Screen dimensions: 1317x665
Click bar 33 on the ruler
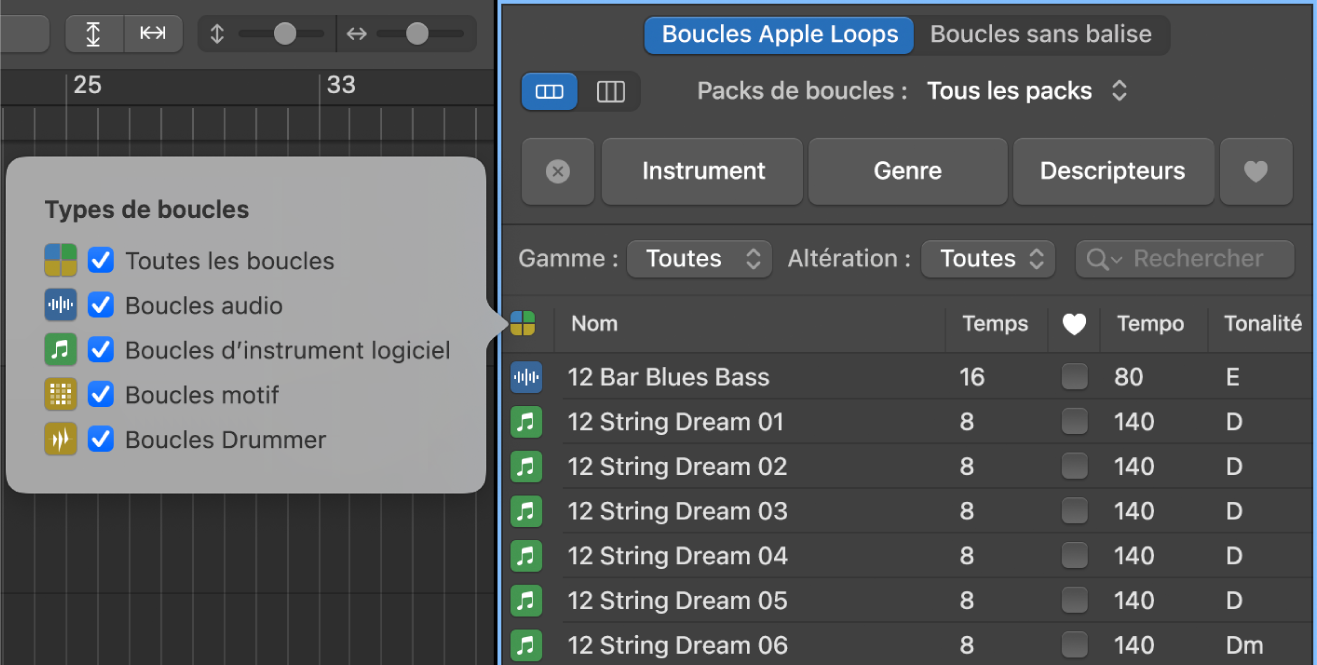pos(341,85)
